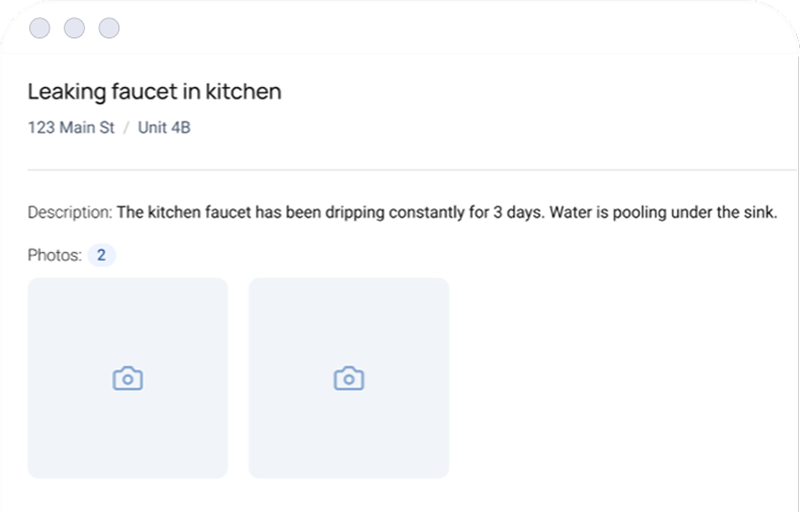
Task: Click camera icon in first photo placeholder
Action: [x=127, y=379]
